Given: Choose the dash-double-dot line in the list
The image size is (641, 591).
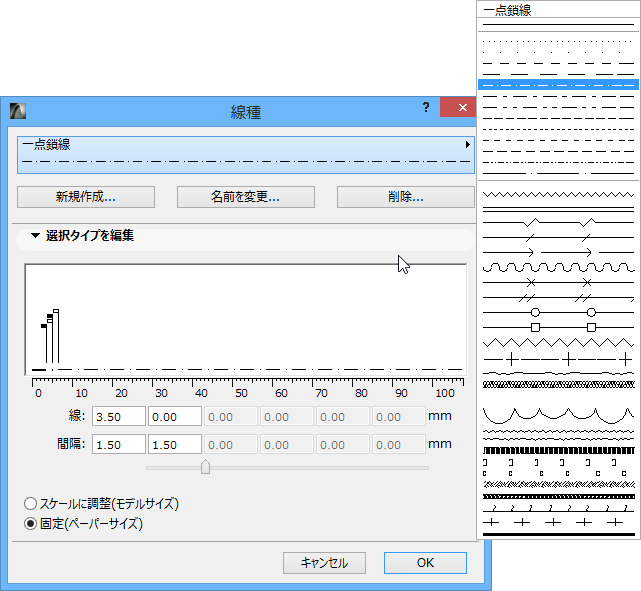Looking at the screenshot, I should coord(558,162).
